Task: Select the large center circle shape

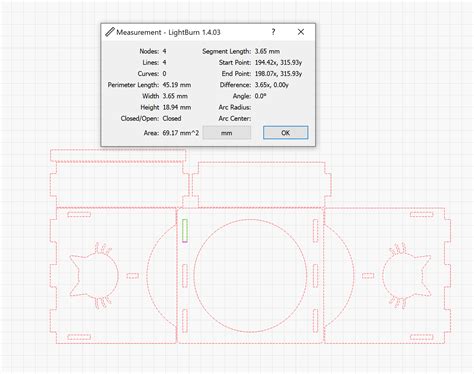Action: (250, 276)
